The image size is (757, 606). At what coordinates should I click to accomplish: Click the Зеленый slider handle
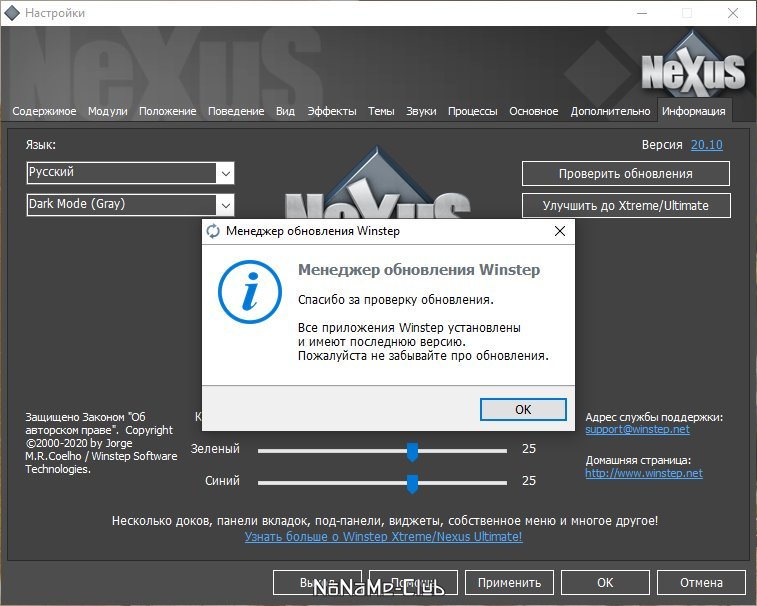click(412, 451)
